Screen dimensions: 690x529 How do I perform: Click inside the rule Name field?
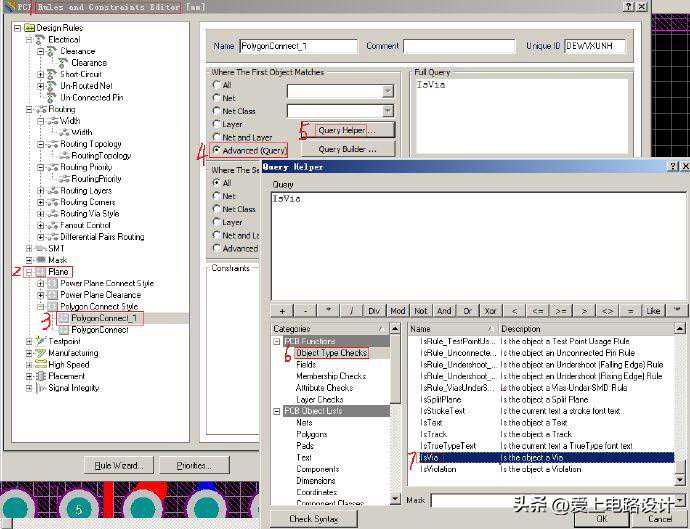(298, 46)
